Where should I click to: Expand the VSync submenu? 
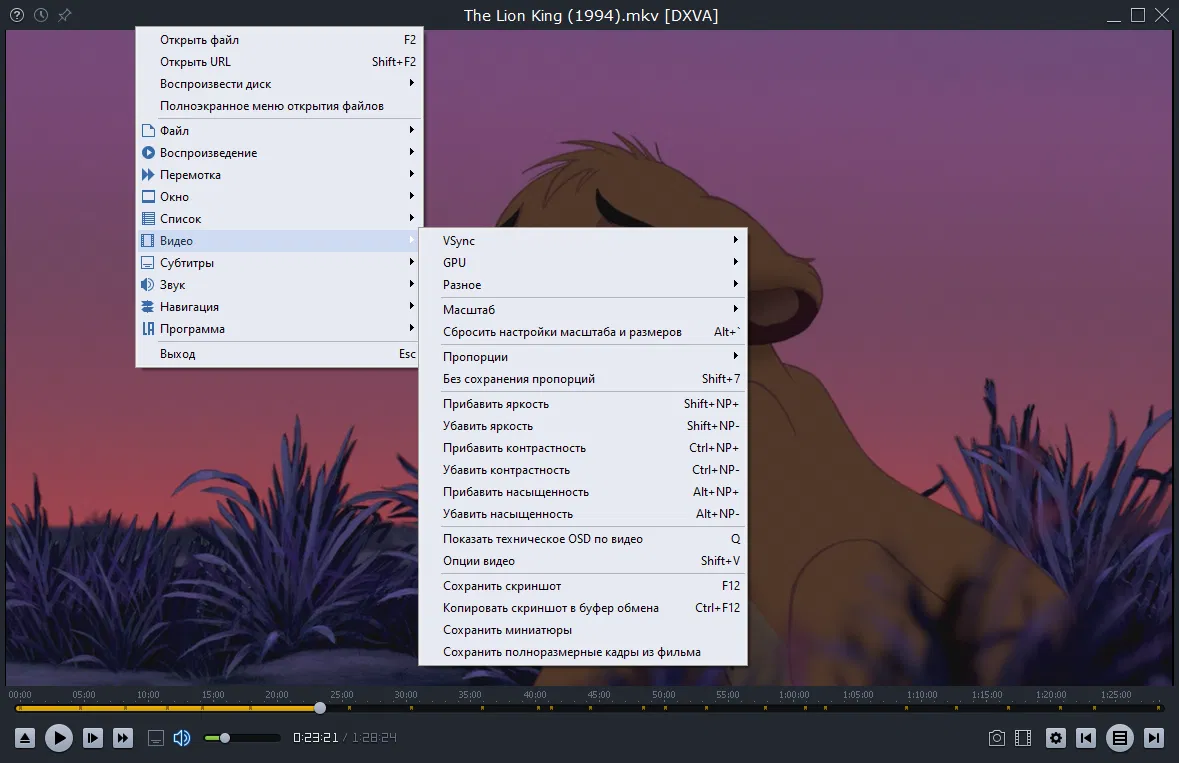(x=583, y=241)
